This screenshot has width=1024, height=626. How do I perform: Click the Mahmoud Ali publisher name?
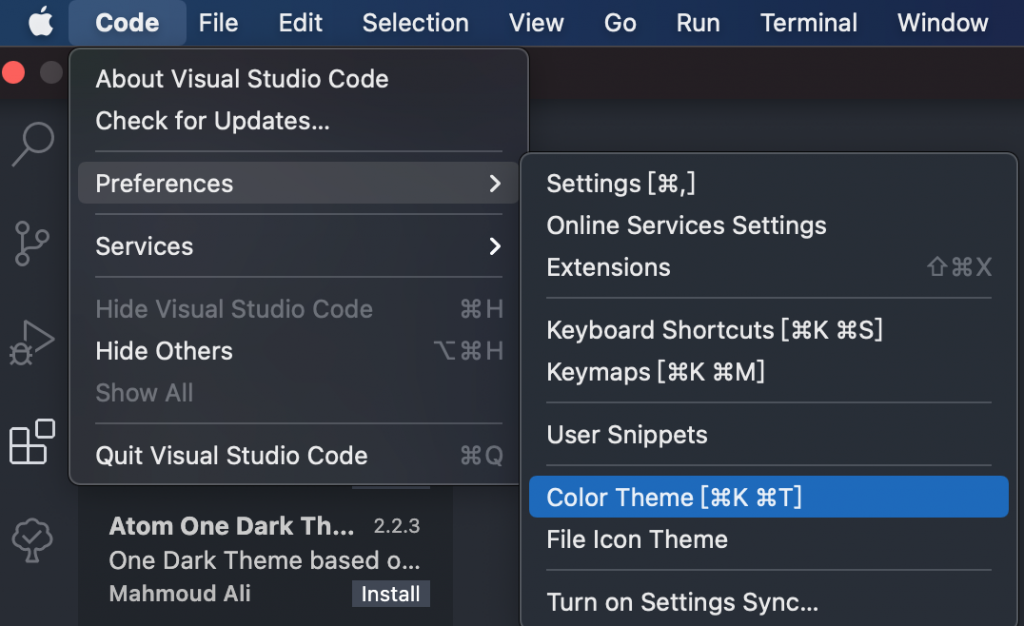tap(180, 593)
